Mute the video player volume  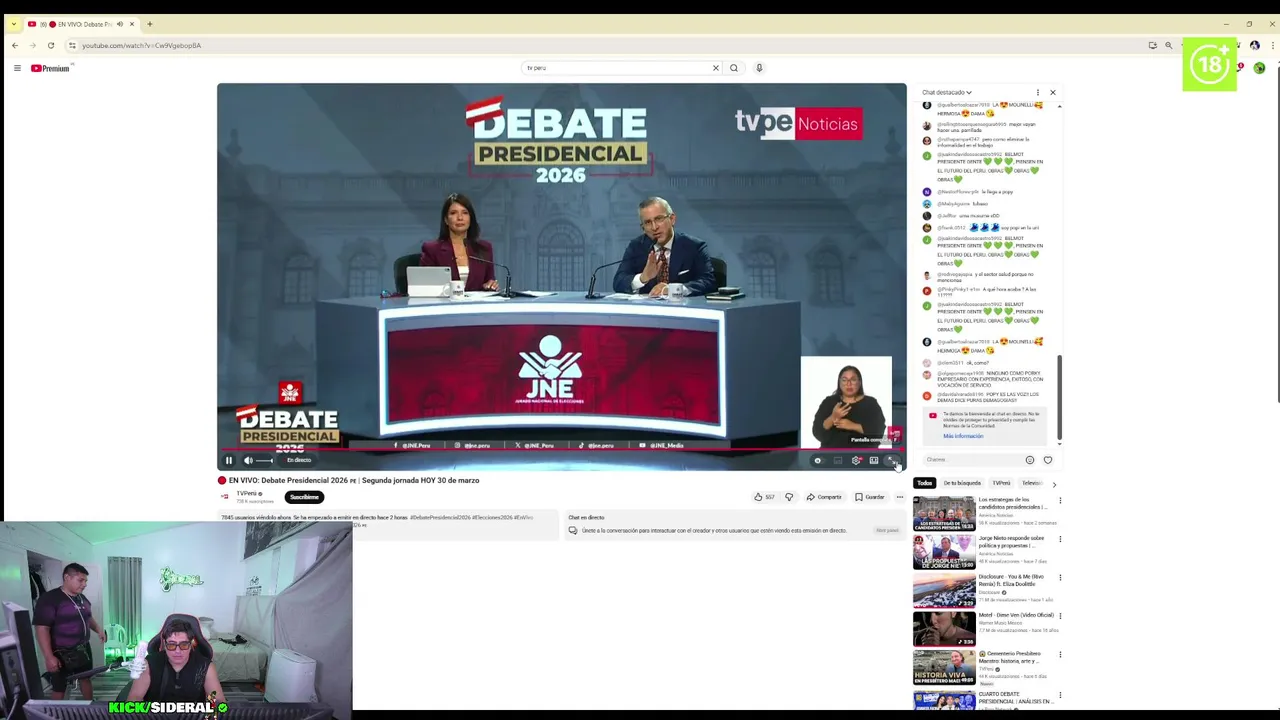(248, 460)
